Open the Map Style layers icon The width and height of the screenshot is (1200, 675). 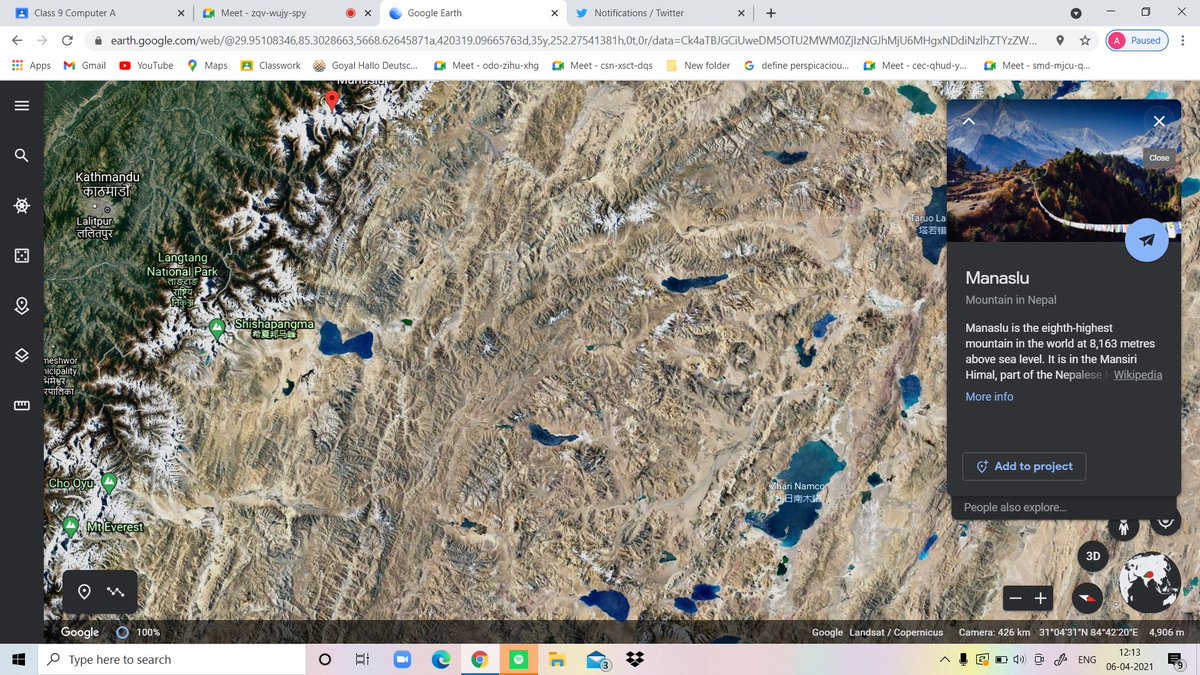pyautogui.click(x=22, y=355)
